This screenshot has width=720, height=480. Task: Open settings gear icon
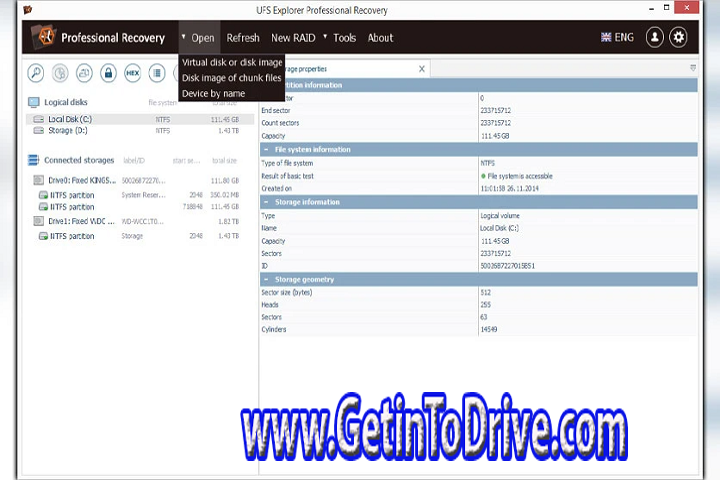[x=678, y=37]
